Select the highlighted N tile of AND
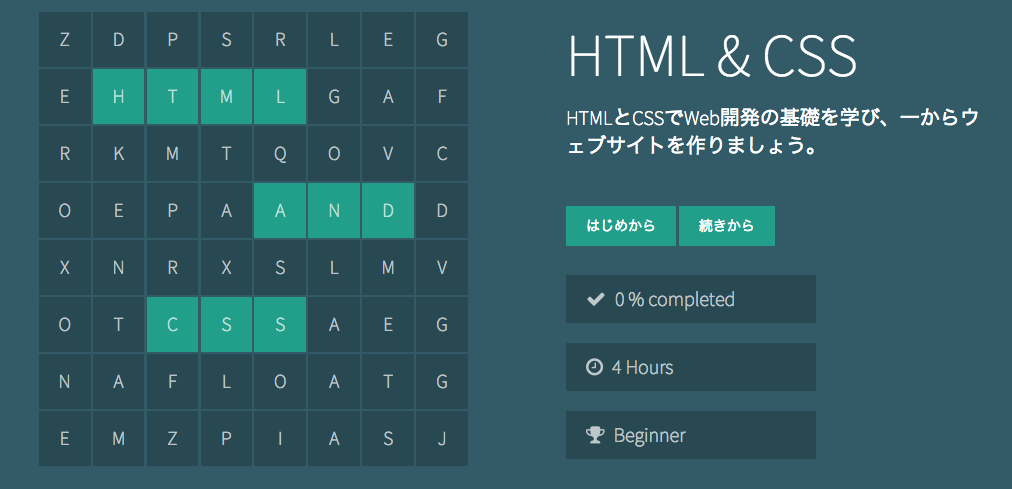The height and width of the screenshot is (489, 1012). 334,211
